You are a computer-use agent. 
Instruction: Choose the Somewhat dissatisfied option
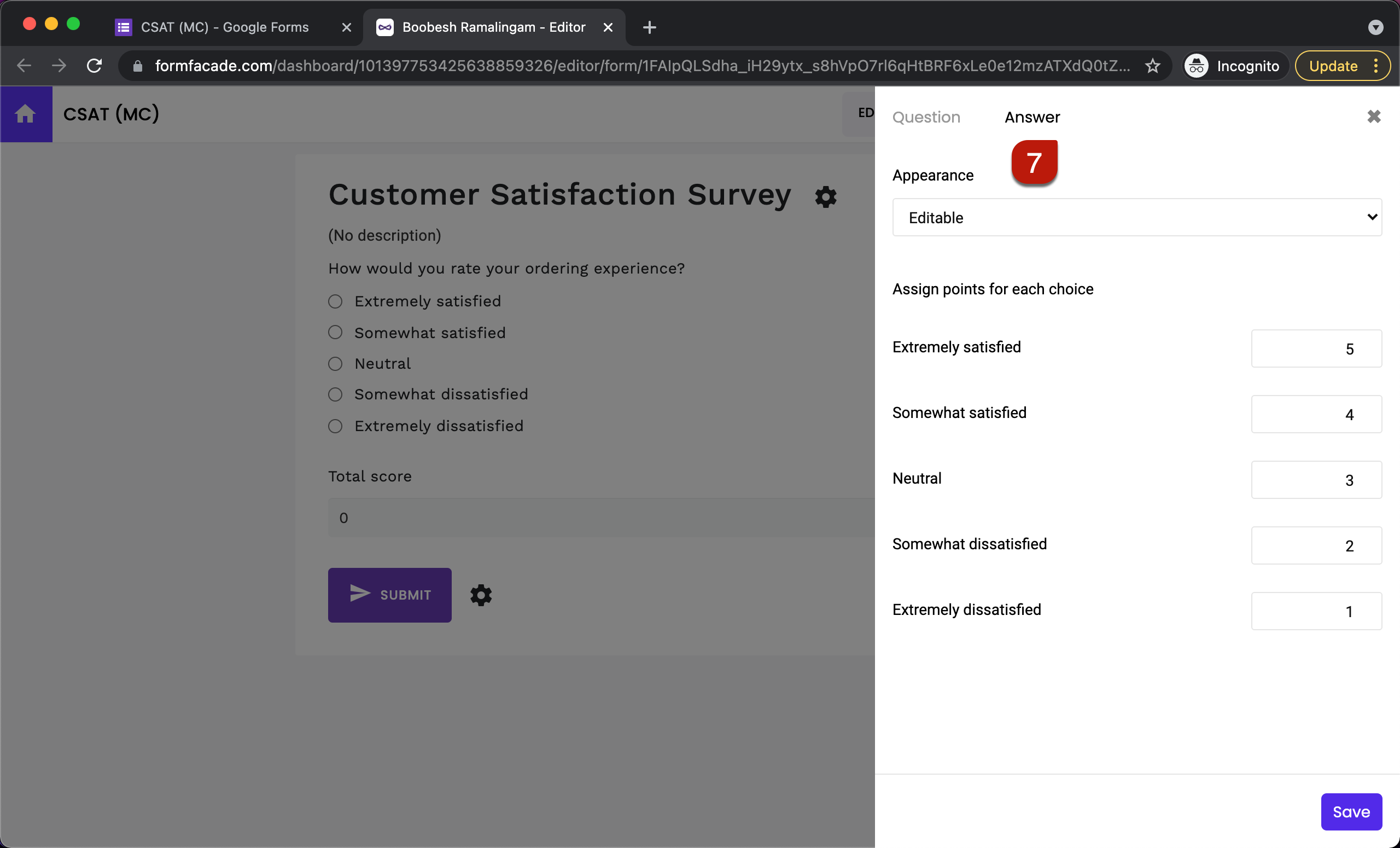pos(335,394)
